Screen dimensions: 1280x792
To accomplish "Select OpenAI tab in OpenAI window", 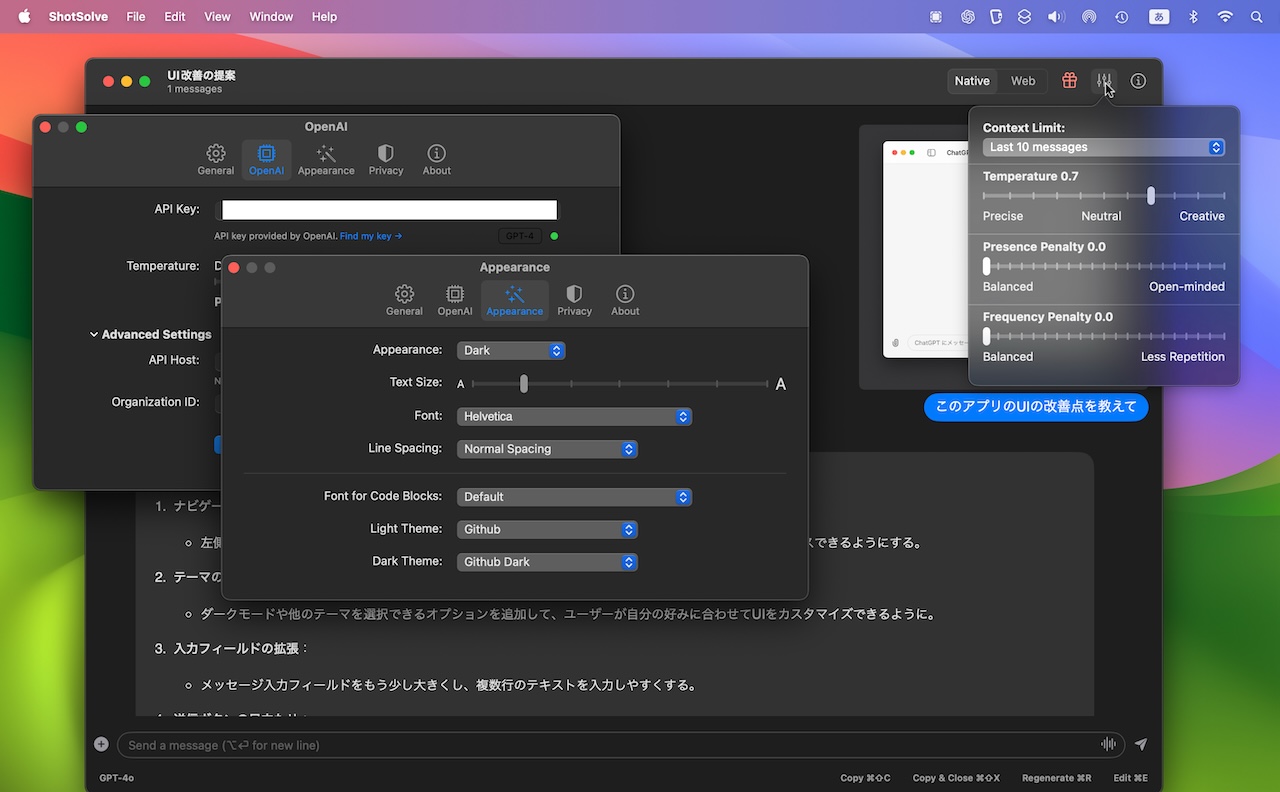I will pos(267,159).
